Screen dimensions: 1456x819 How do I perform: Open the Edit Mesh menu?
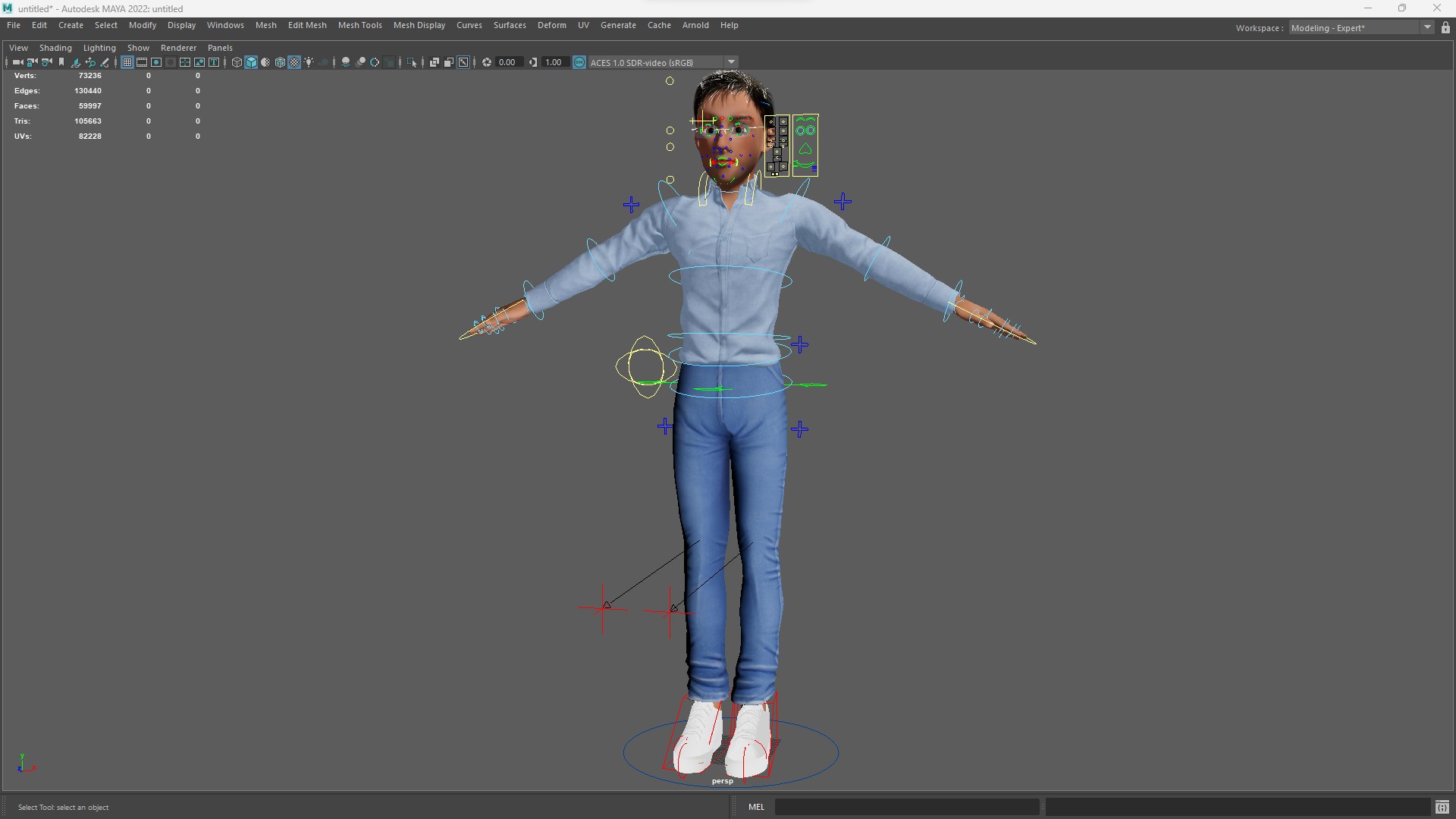click(x=307, y=25)
